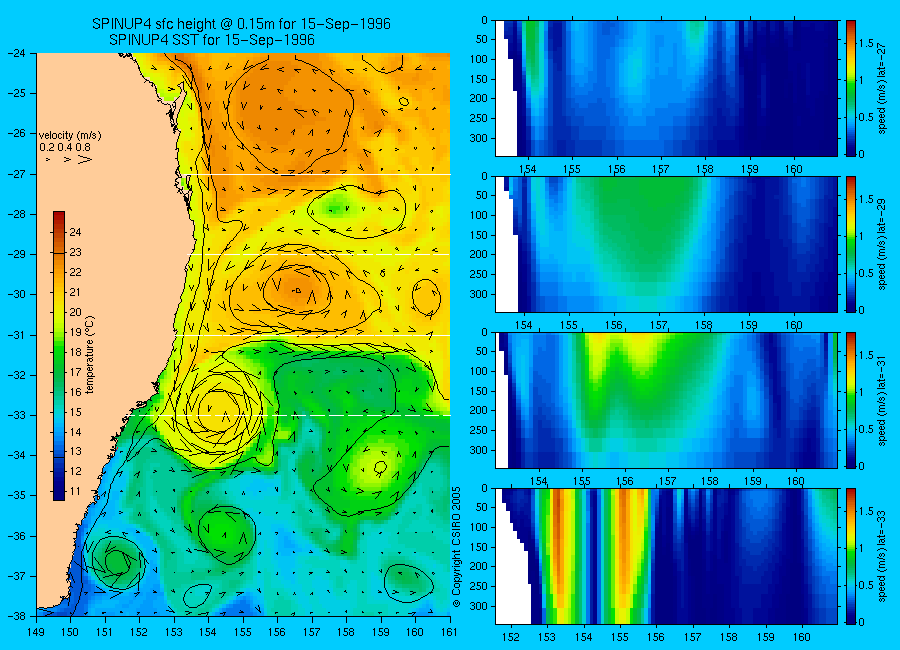Click the "11" tick on temperature color bar
The height and width of the screenshot is (650, 900).
click(75, 491)
